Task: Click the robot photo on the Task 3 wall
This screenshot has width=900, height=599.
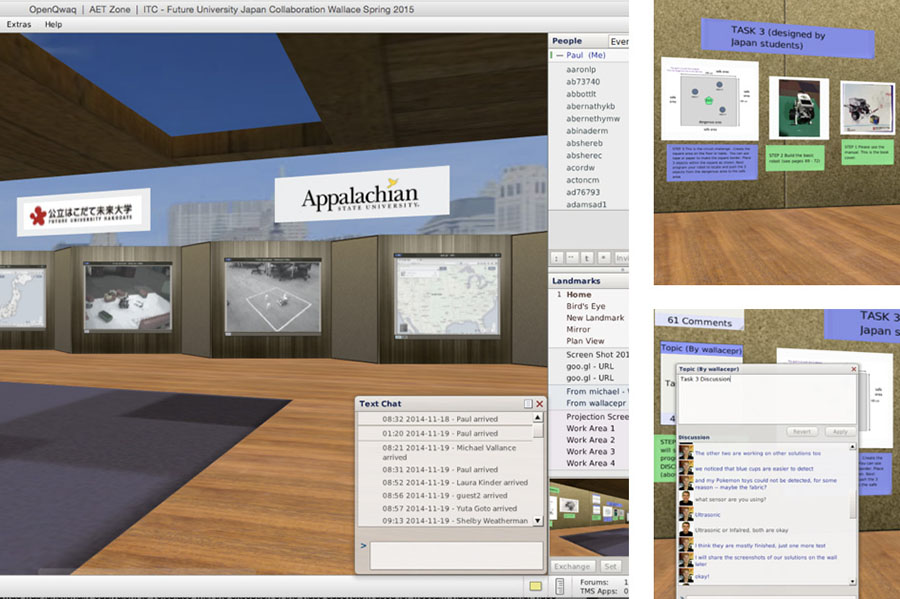Action: pos(798,107)
